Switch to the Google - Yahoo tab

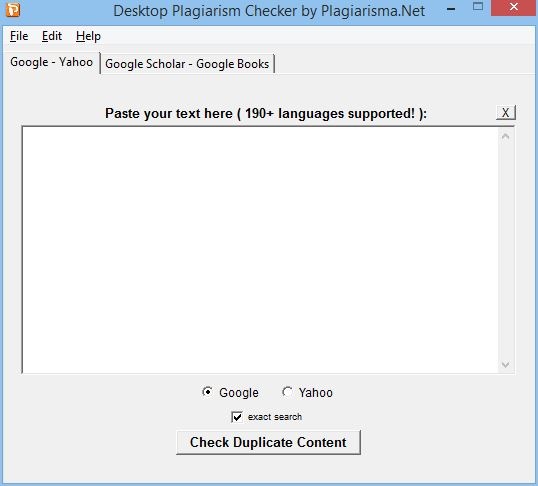pyautogui.click(x=51, y=62)
